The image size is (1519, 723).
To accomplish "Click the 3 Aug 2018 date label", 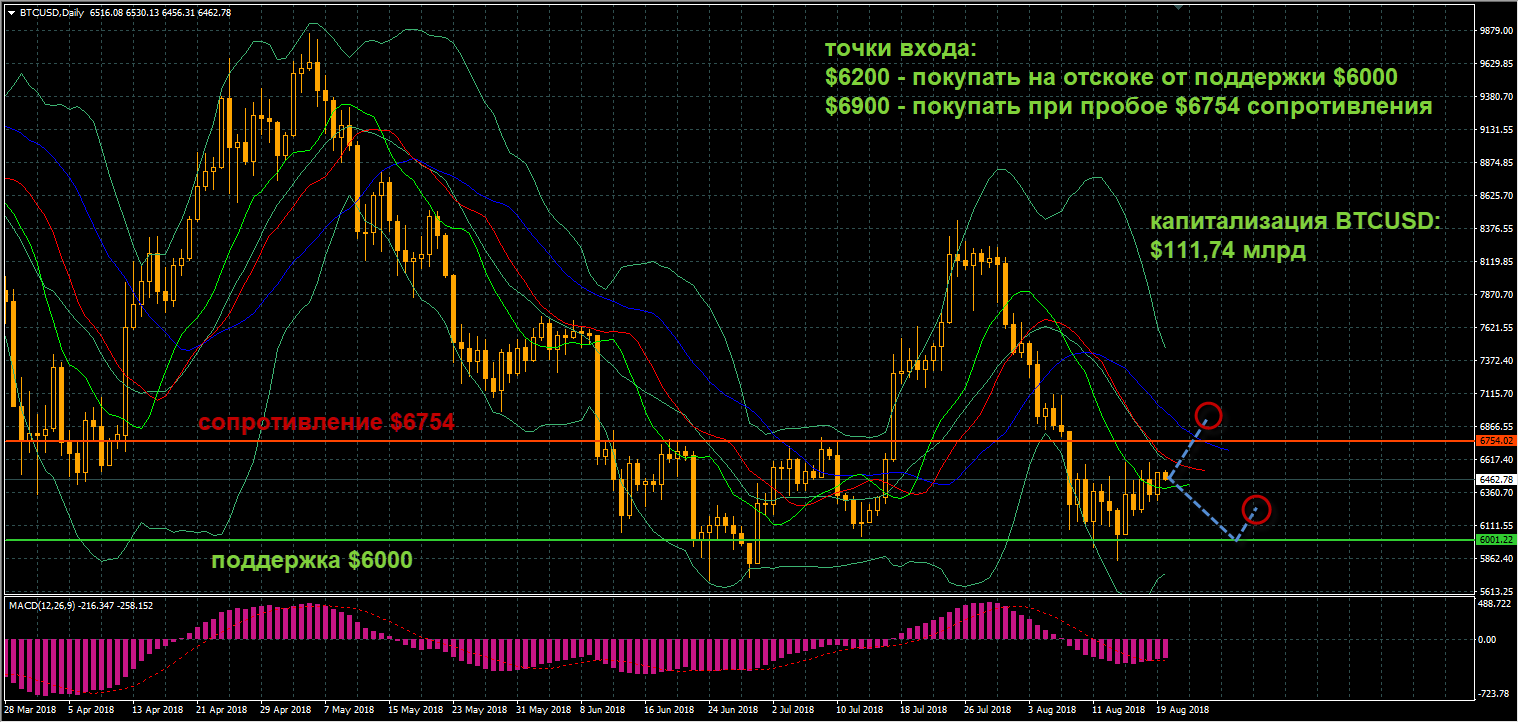I will tap(1052, 710).
